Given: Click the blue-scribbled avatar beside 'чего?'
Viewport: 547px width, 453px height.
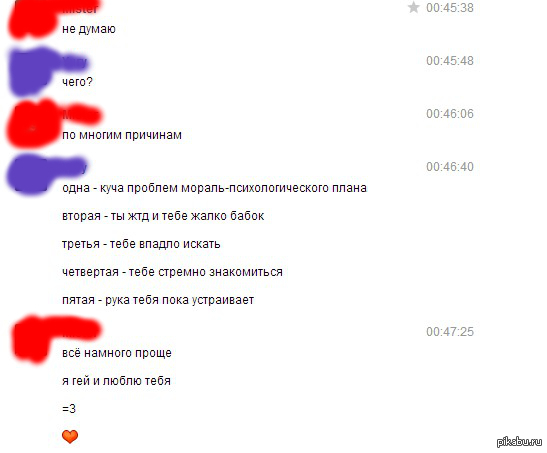Looking at the screenshot, I should (x=30, y=71).
